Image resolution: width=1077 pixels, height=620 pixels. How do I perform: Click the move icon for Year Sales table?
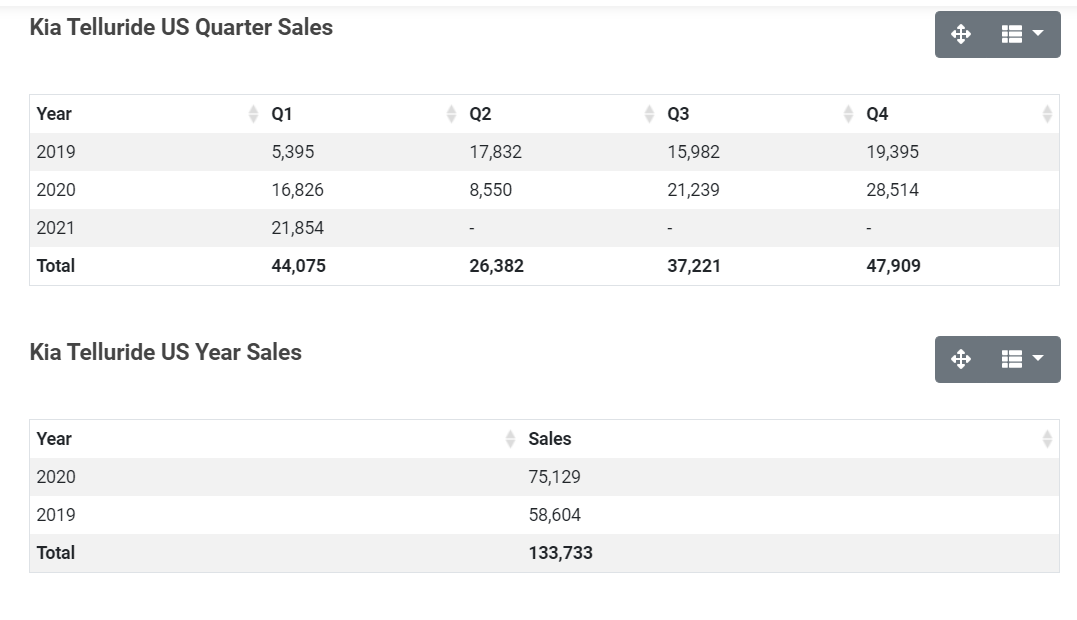[x=961, y=359]
